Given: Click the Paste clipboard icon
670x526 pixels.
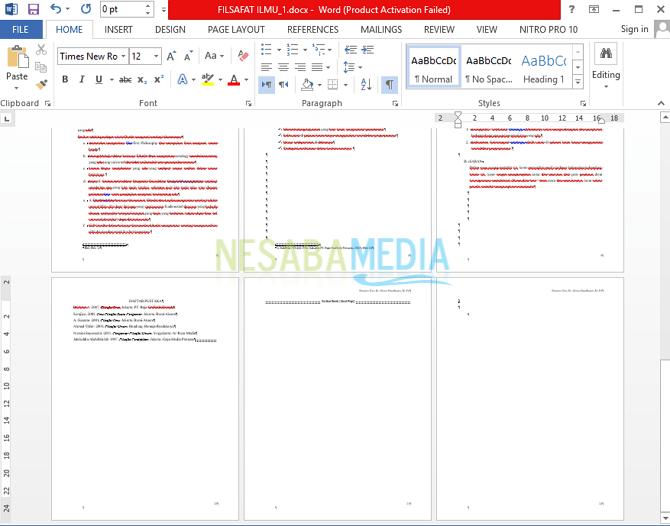Looking at the screenshot, I should coord(18,57).
